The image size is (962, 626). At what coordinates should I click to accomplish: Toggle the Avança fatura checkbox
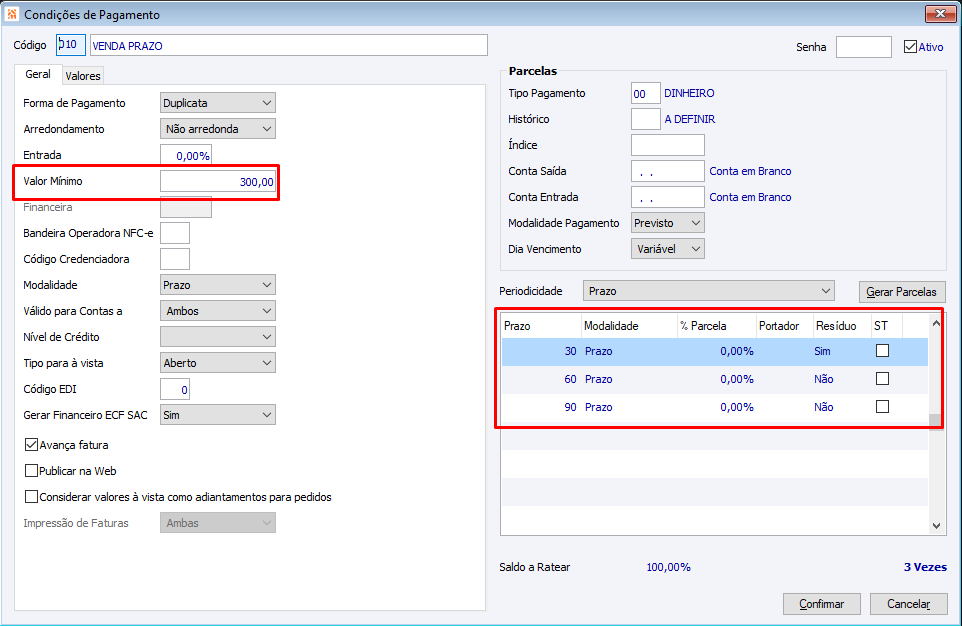31,444
